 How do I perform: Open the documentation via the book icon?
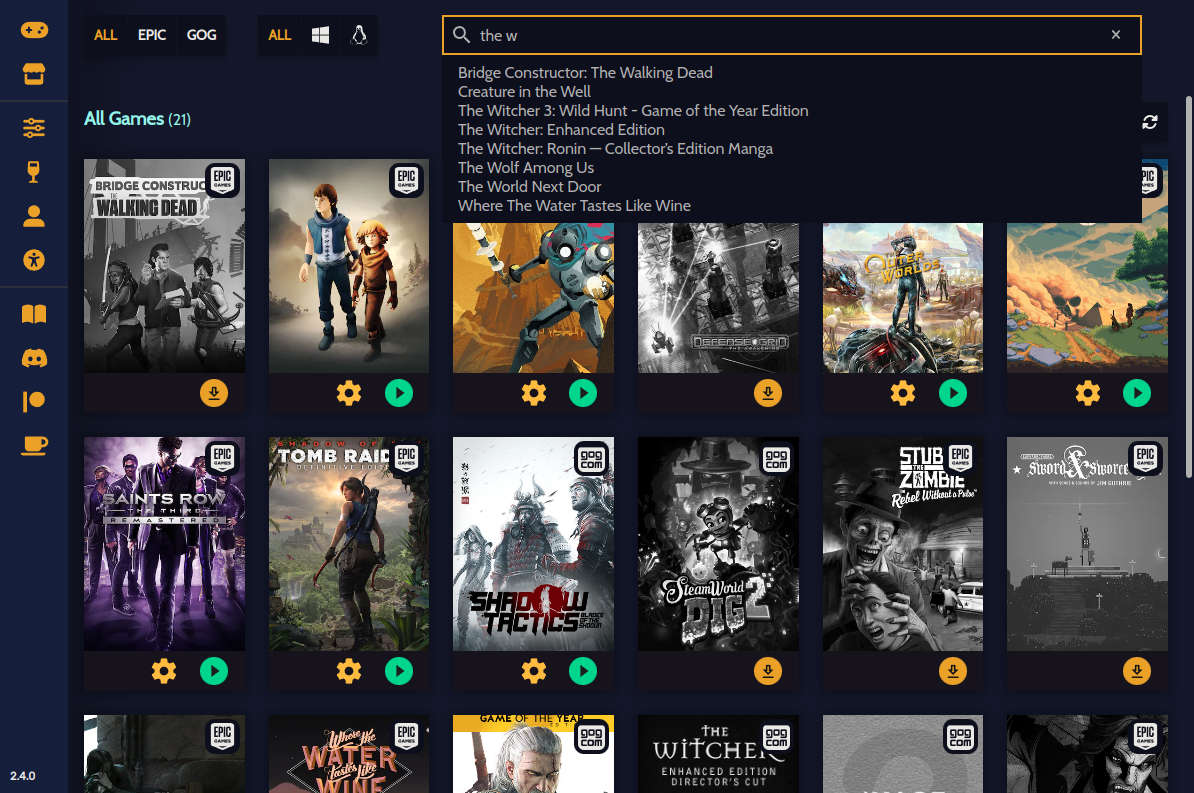click(33, 313)
